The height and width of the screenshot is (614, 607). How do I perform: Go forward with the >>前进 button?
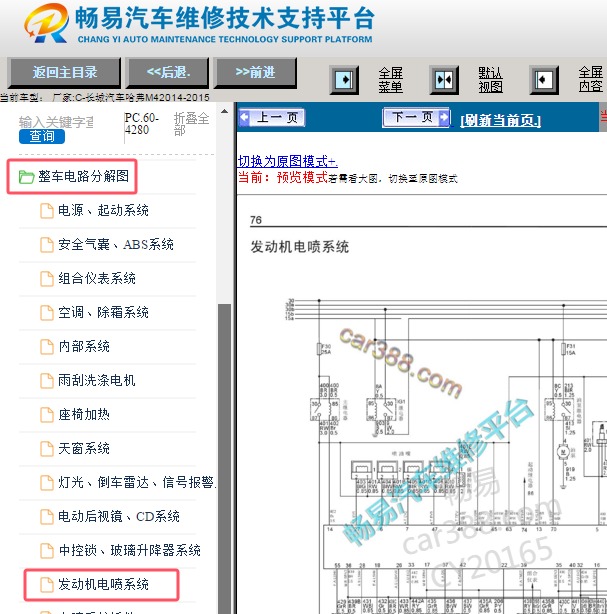pyautogui.click(x=255, y=72)
